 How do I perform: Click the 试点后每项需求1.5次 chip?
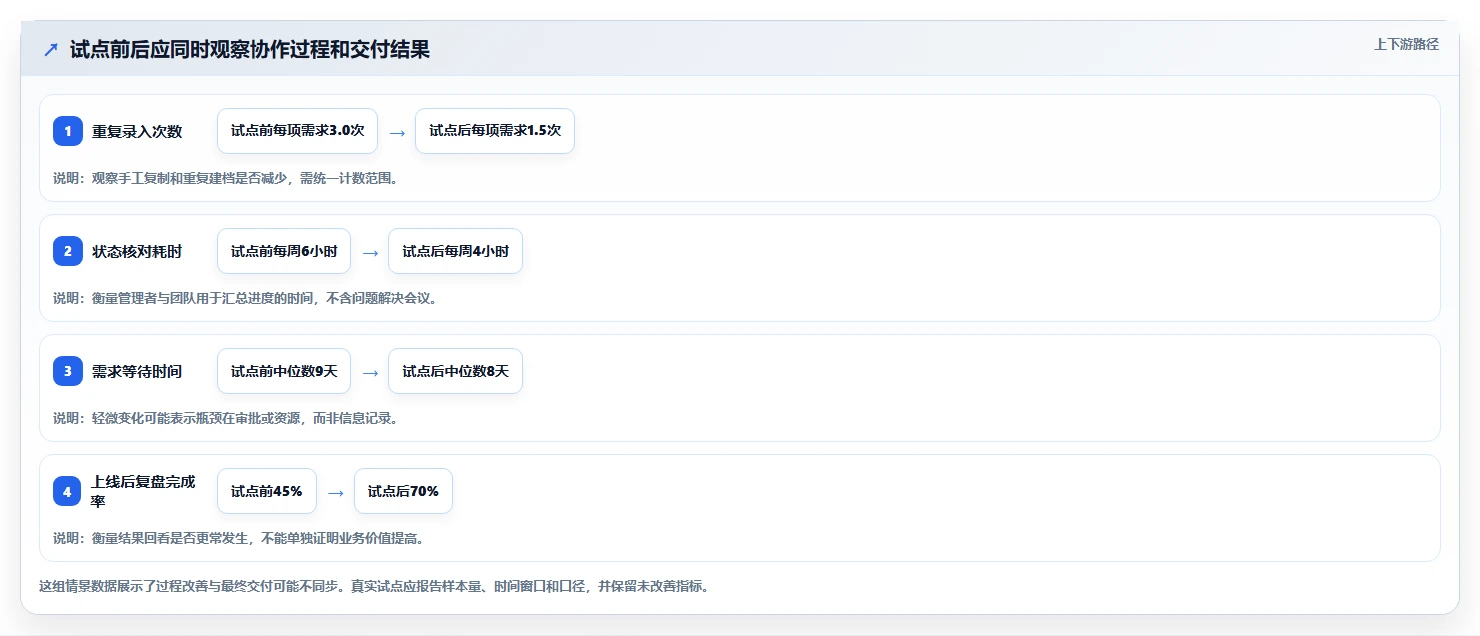495,131
